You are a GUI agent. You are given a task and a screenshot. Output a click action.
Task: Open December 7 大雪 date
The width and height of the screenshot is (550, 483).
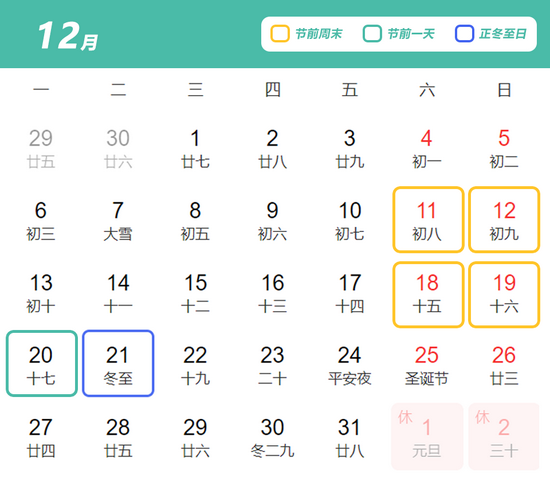[118, 221]
